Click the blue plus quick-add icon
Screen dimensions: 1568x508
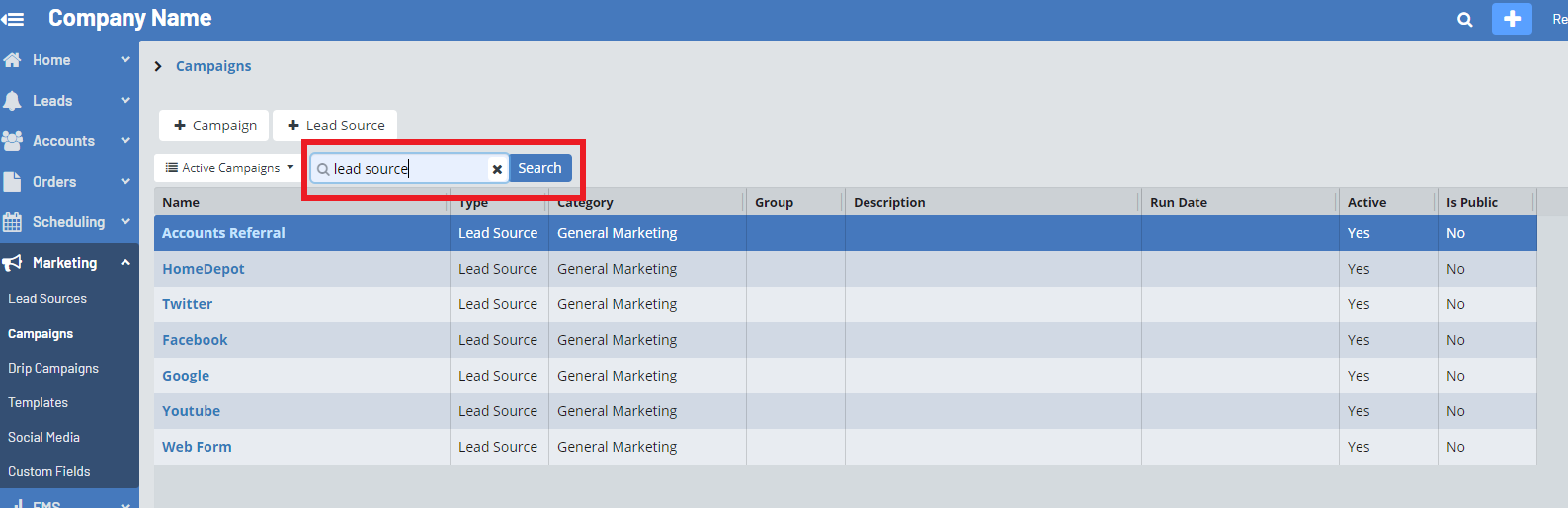click(1511, 19)
